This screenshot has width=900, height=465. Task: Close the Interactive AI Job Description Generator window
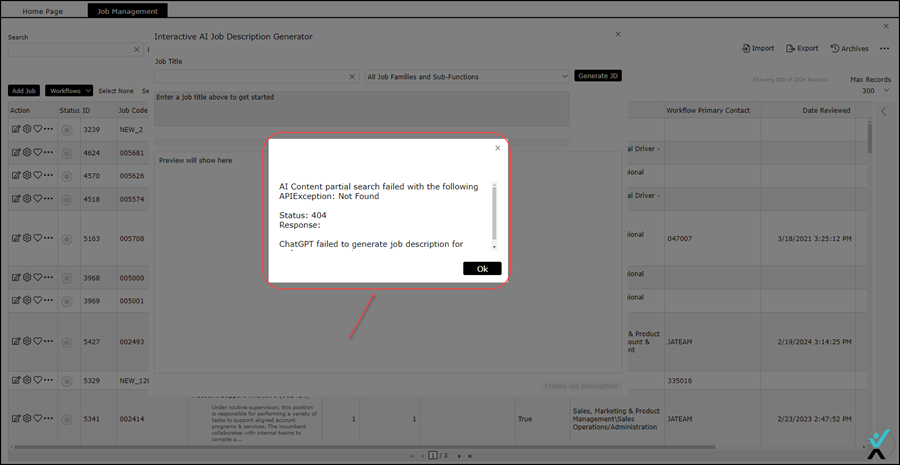(618, 34)
